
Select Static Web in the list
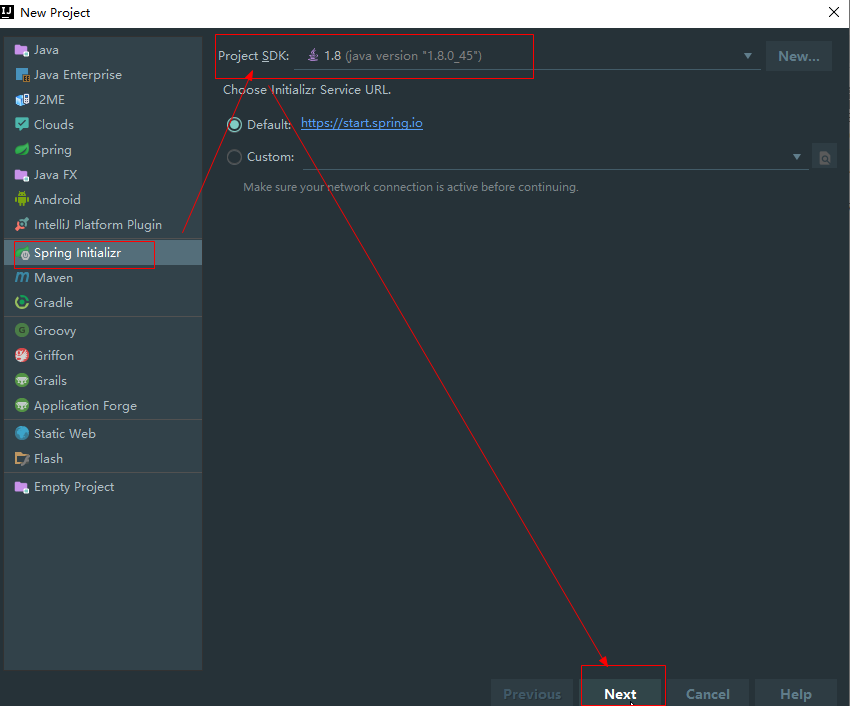(x=103, y=433)
